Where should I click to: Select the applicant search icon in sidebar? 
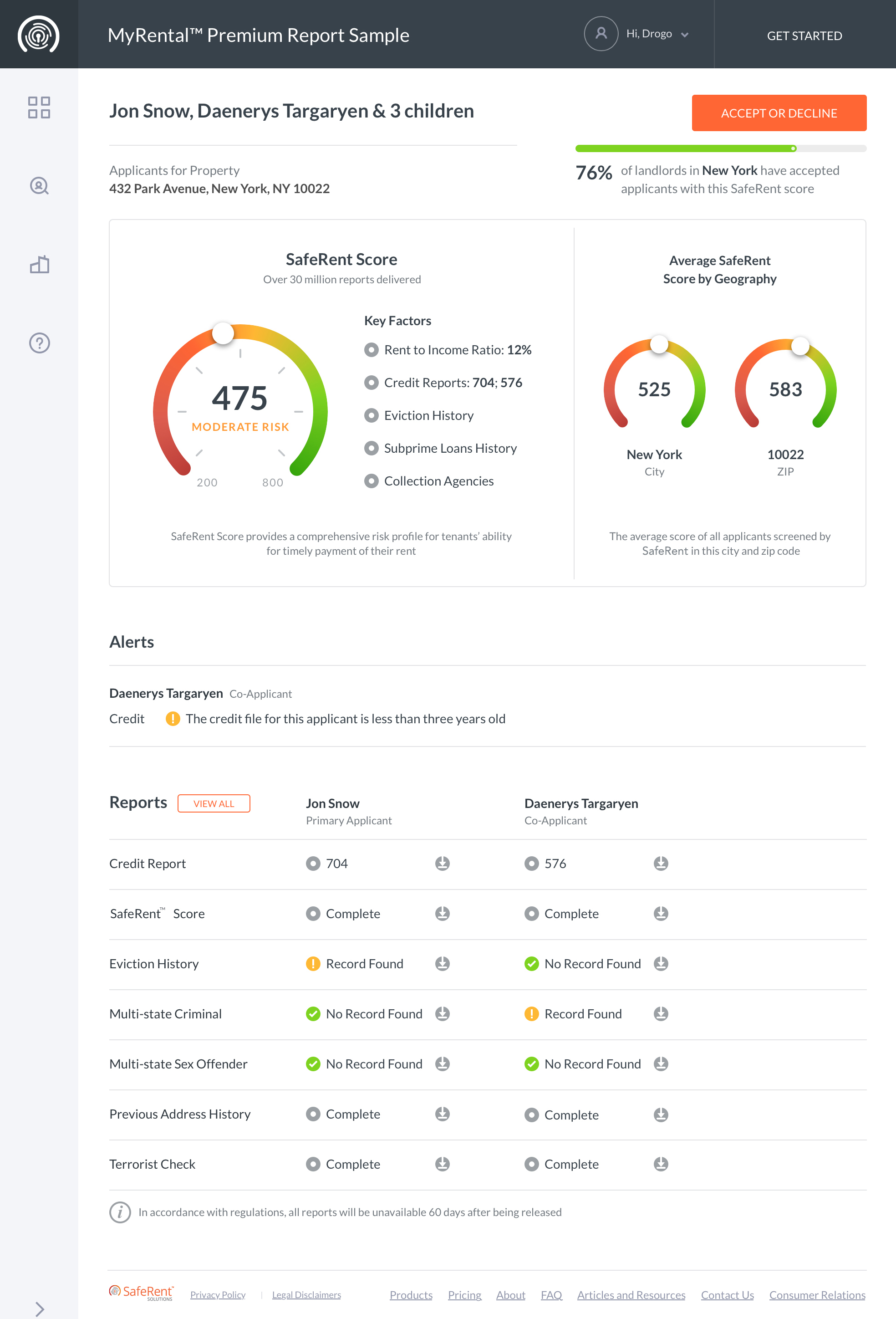coord(39,185)
